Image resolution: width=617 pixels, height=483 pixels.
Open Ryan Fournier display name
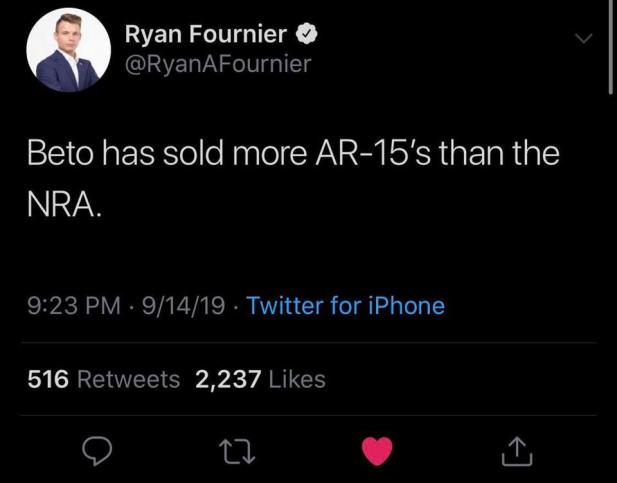point(206,34)
